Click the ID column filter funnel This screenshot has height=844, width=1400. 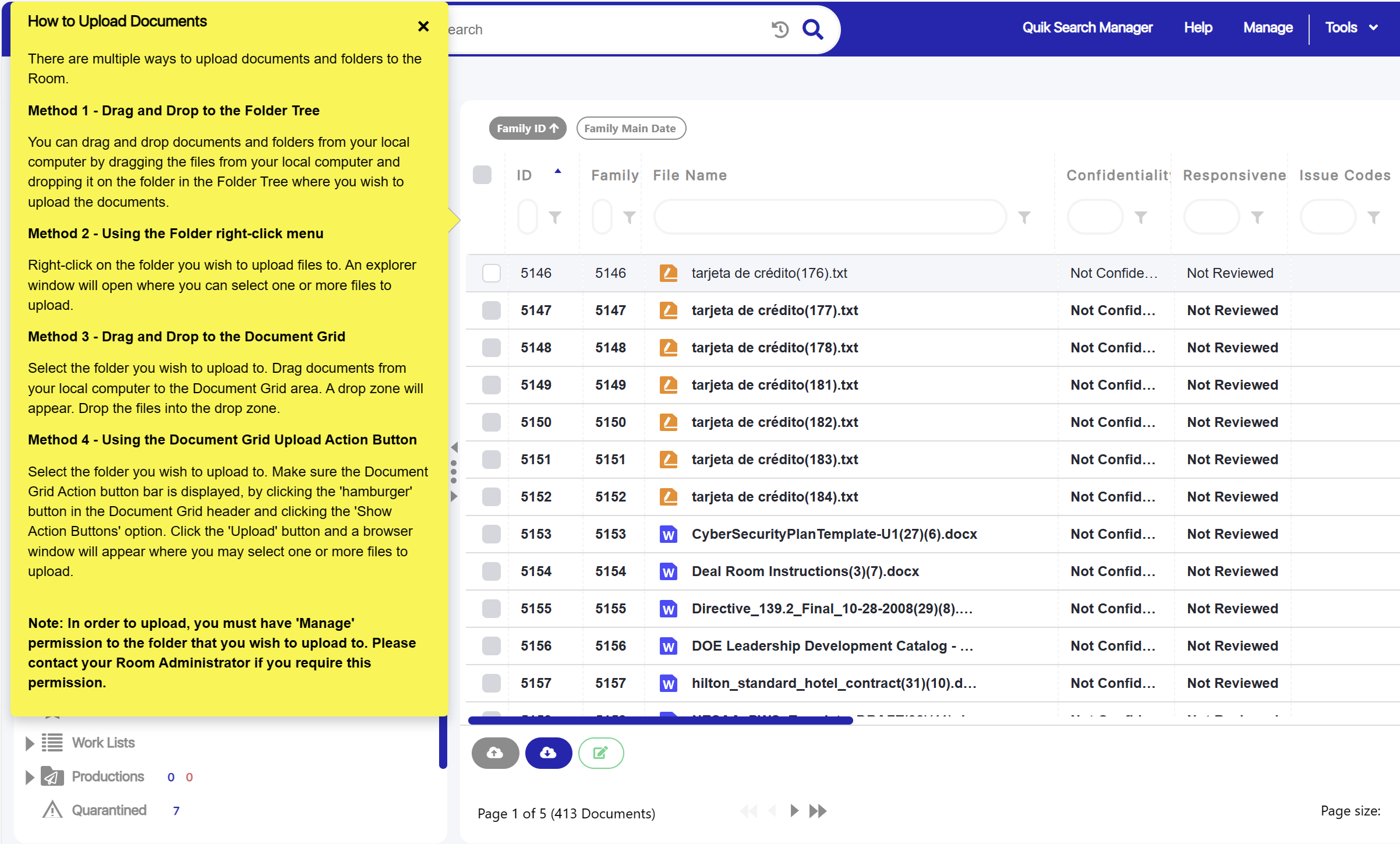coord(555,217)
